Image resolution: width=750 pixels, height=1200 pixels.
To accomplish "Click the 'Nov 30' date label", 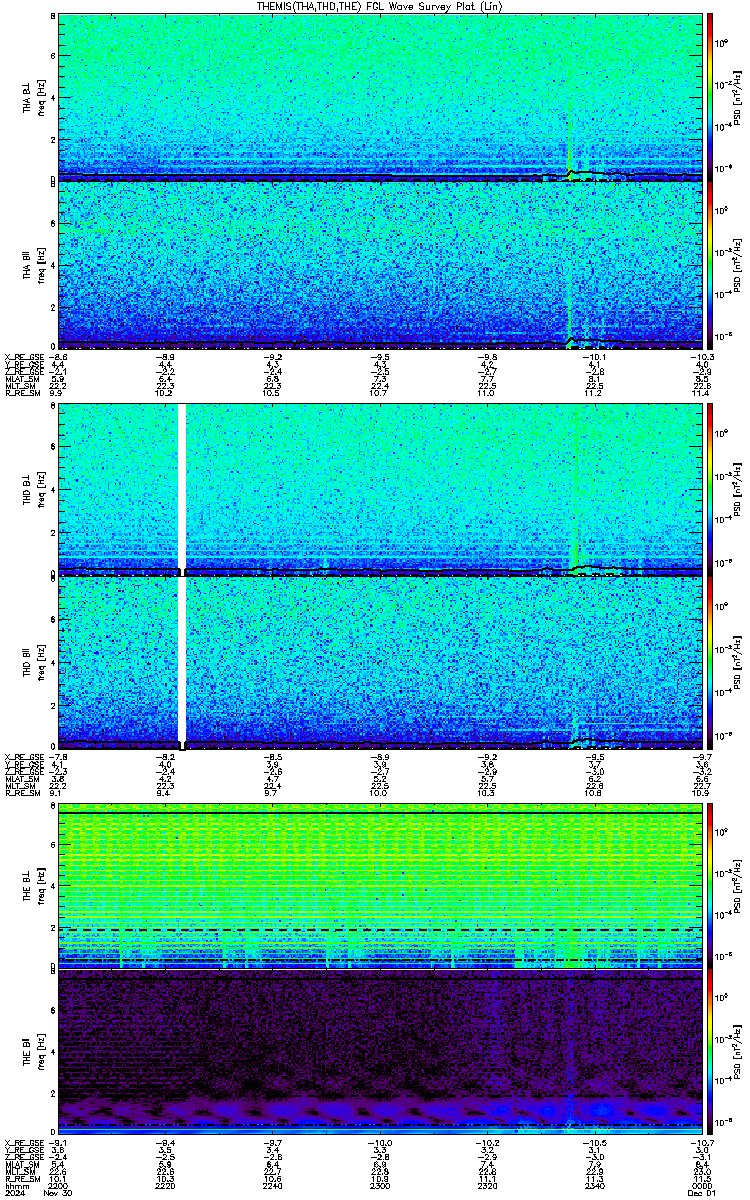I will (59, 1193).
